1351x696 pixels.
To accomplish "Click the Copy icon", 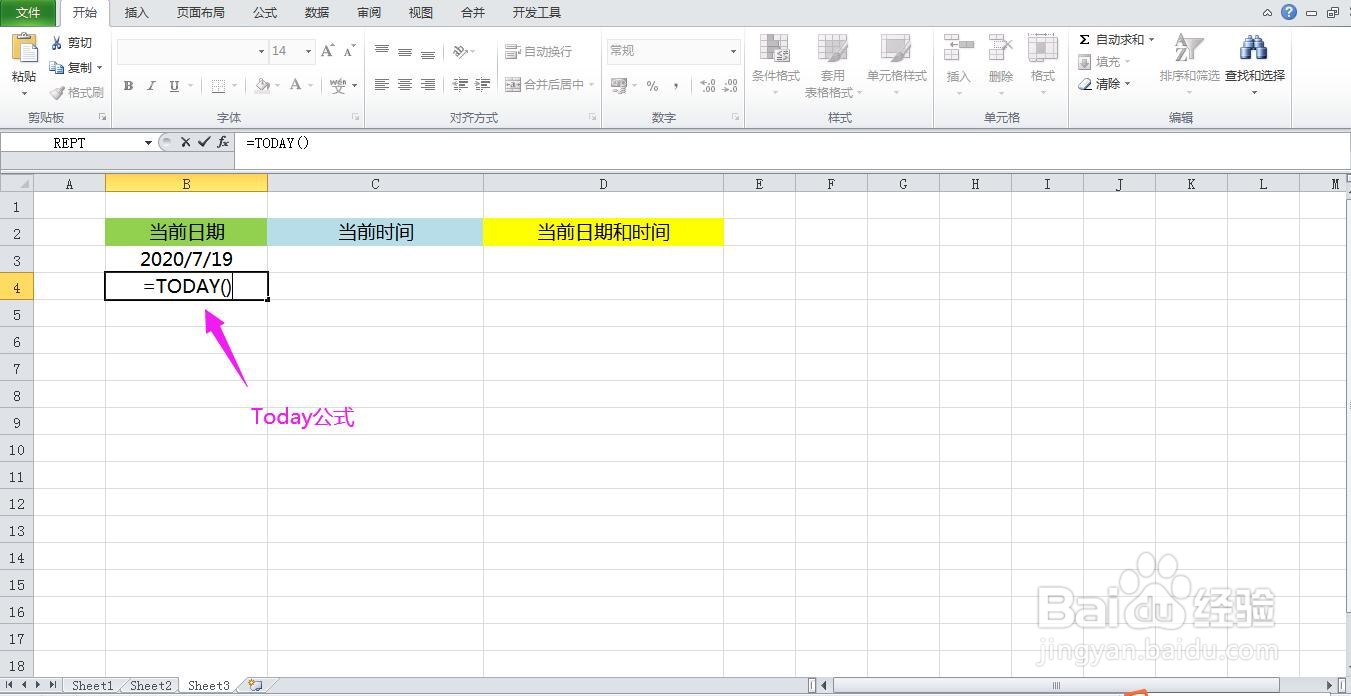I will pos(57,67).
